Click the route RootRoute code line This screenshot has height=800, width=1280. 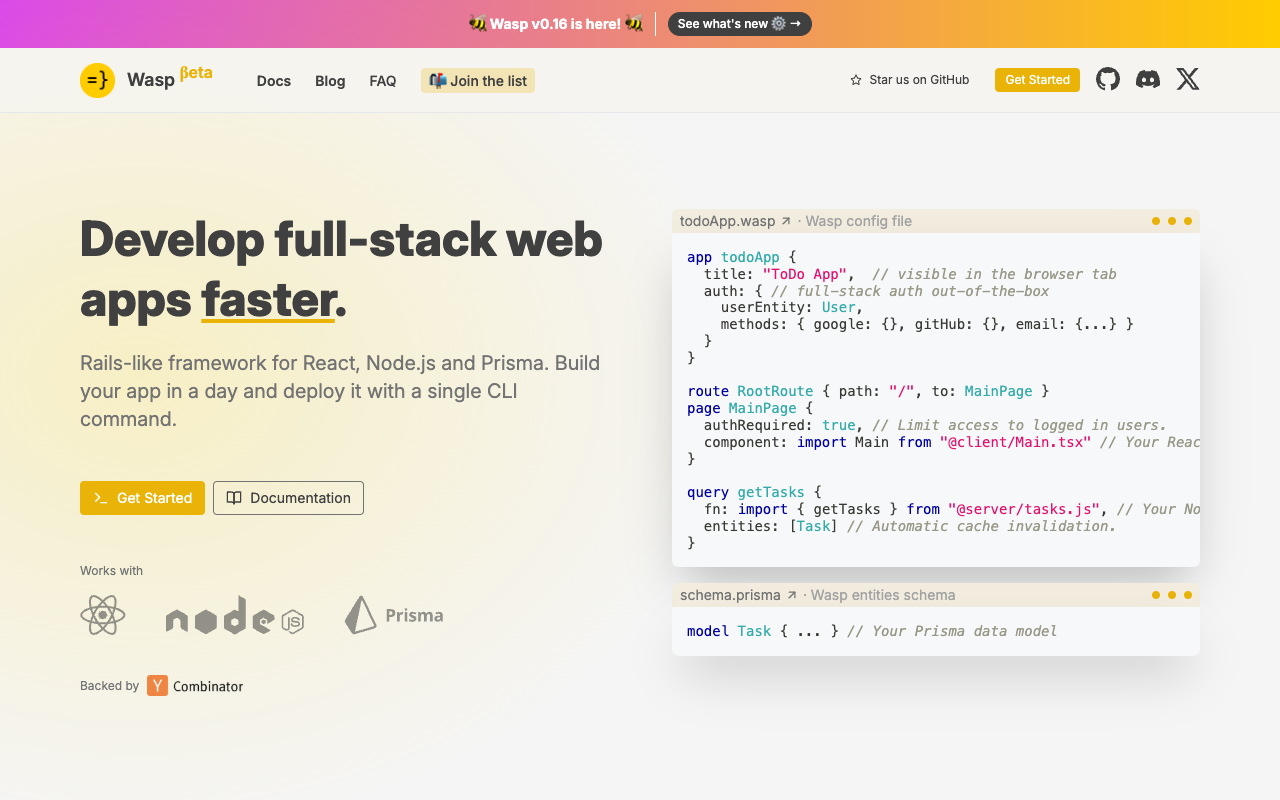pos(868,391)
